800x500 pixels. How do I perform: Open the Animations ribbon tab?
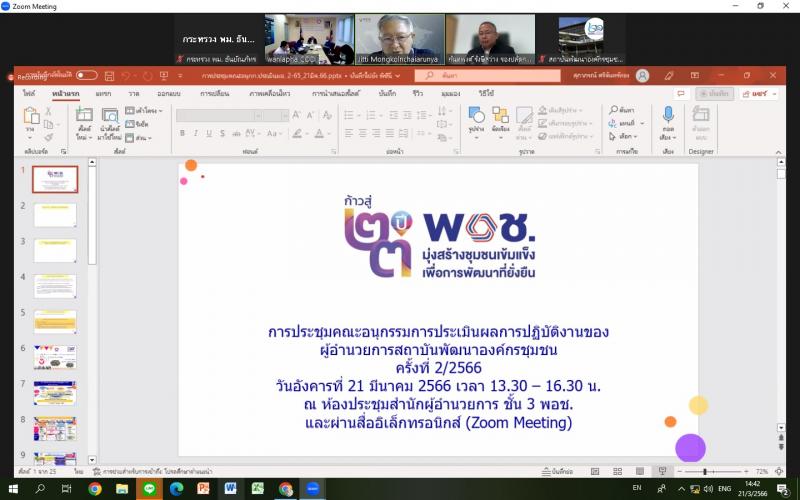pyautogui.click(x=269, y=93)
